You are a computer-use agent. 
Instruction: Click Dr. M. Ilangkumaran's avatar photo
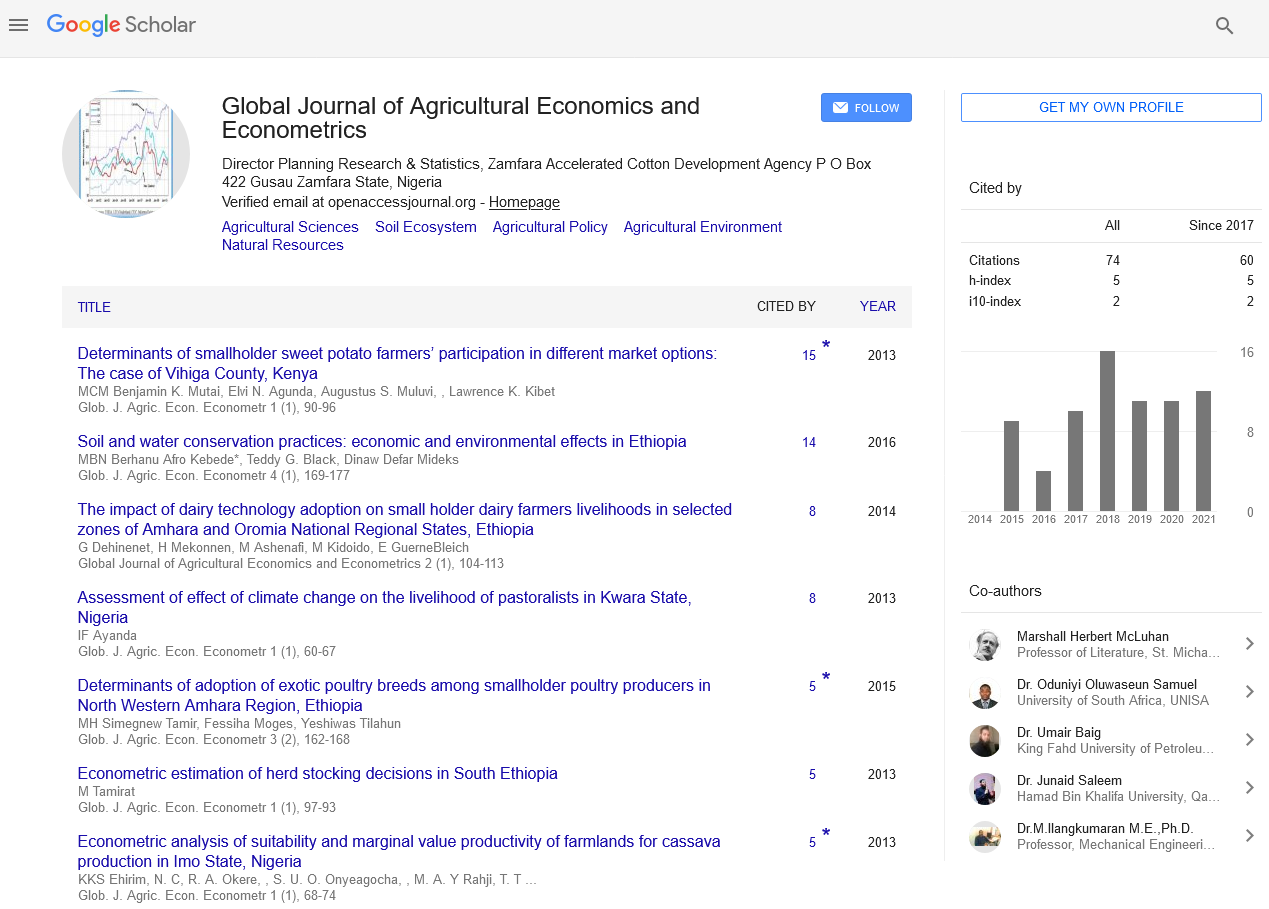tap(985, 837)
